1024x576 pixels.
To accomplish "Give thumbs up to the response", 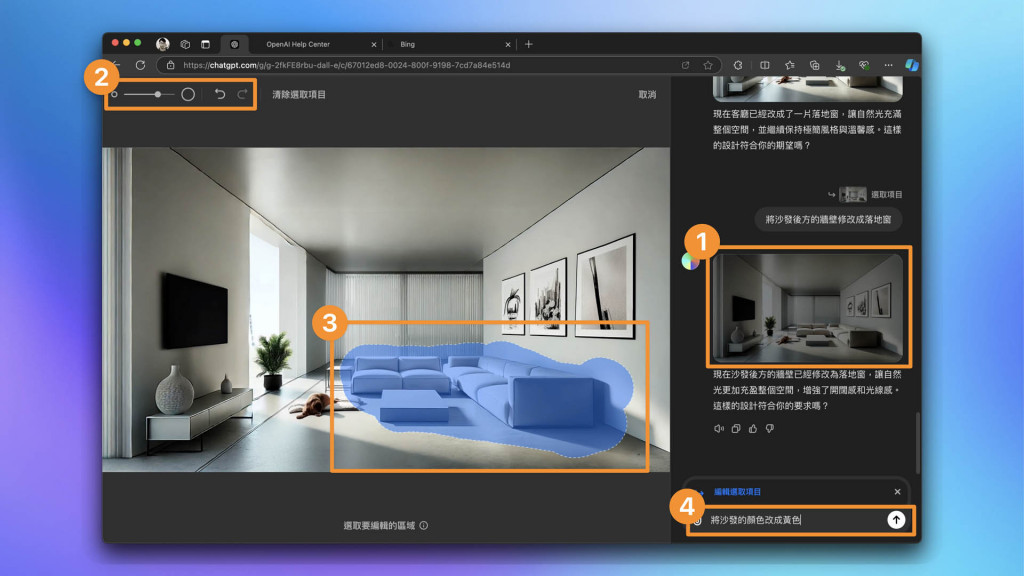I will [x=753, y=428].
